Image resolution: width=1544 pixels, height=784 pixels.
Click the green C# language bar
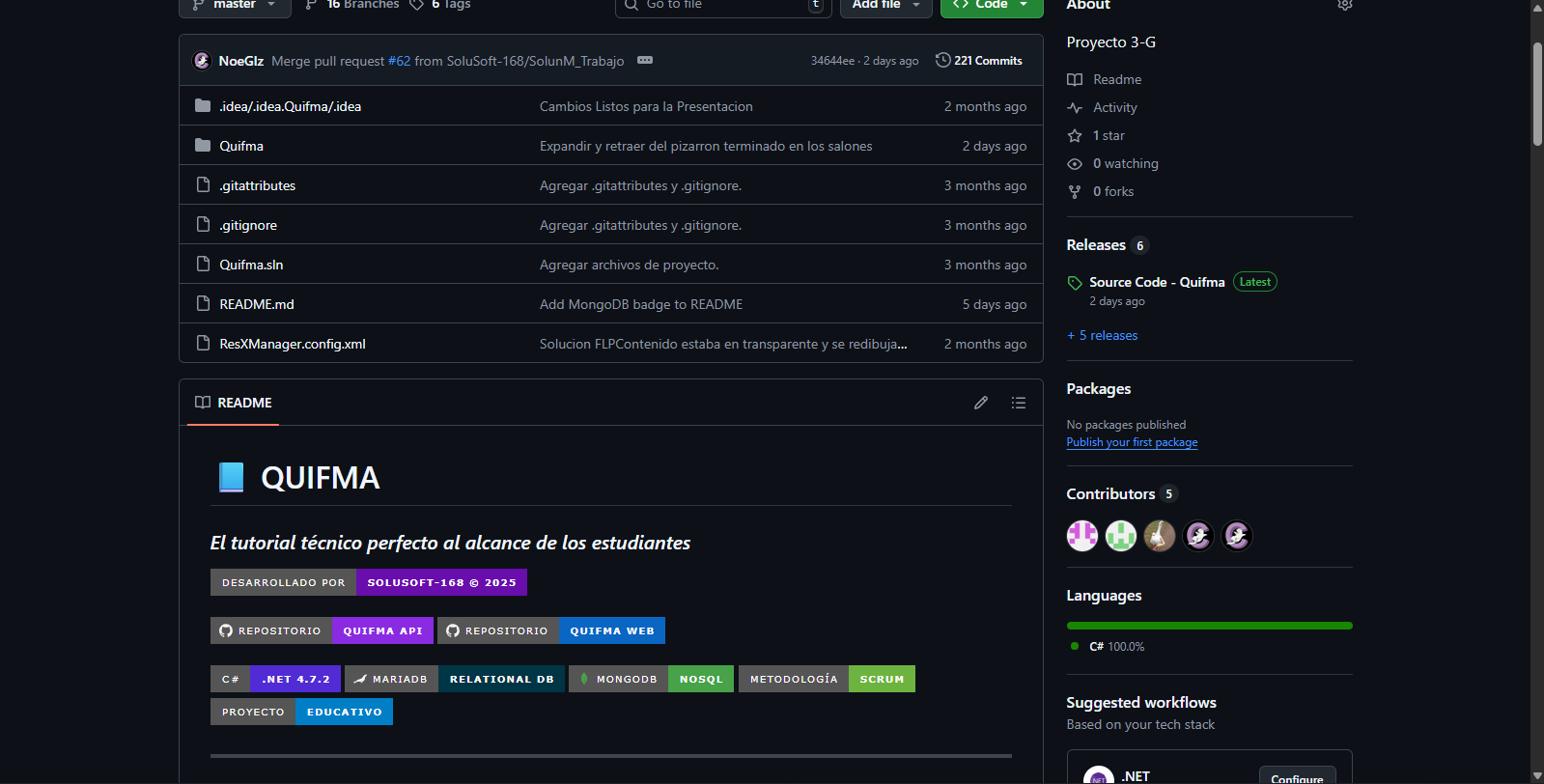coord(1209,626)
